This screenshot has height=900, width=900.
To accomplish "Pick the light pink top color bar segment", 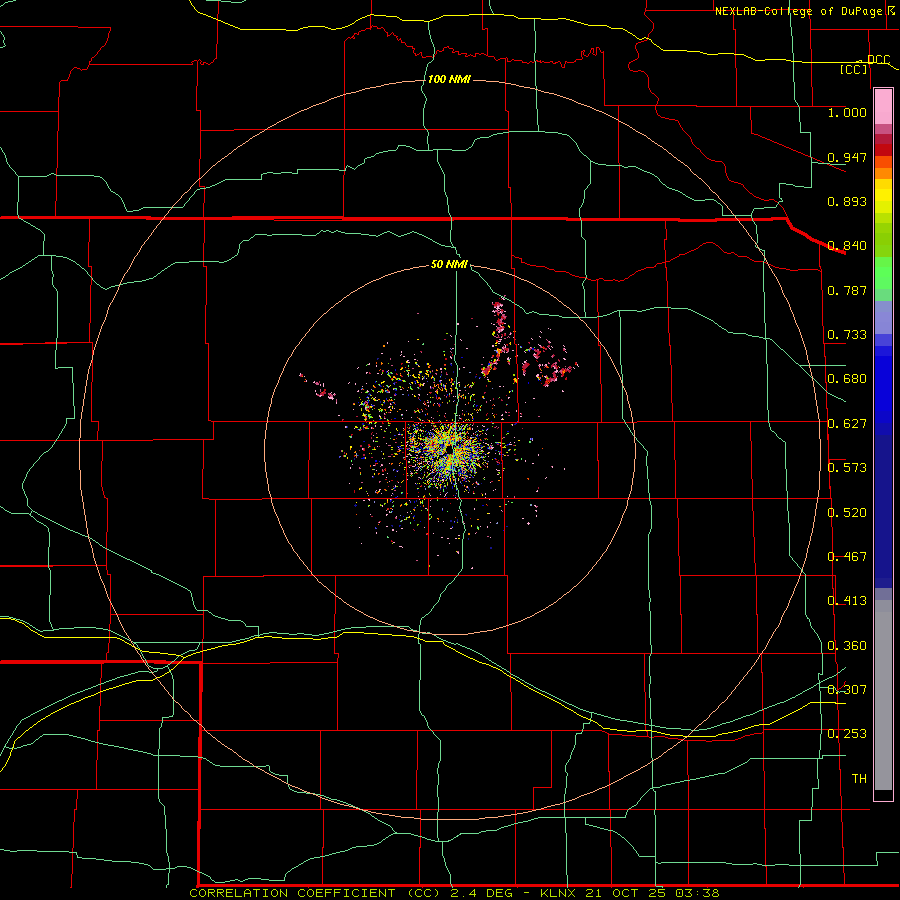I will (883, 107).
